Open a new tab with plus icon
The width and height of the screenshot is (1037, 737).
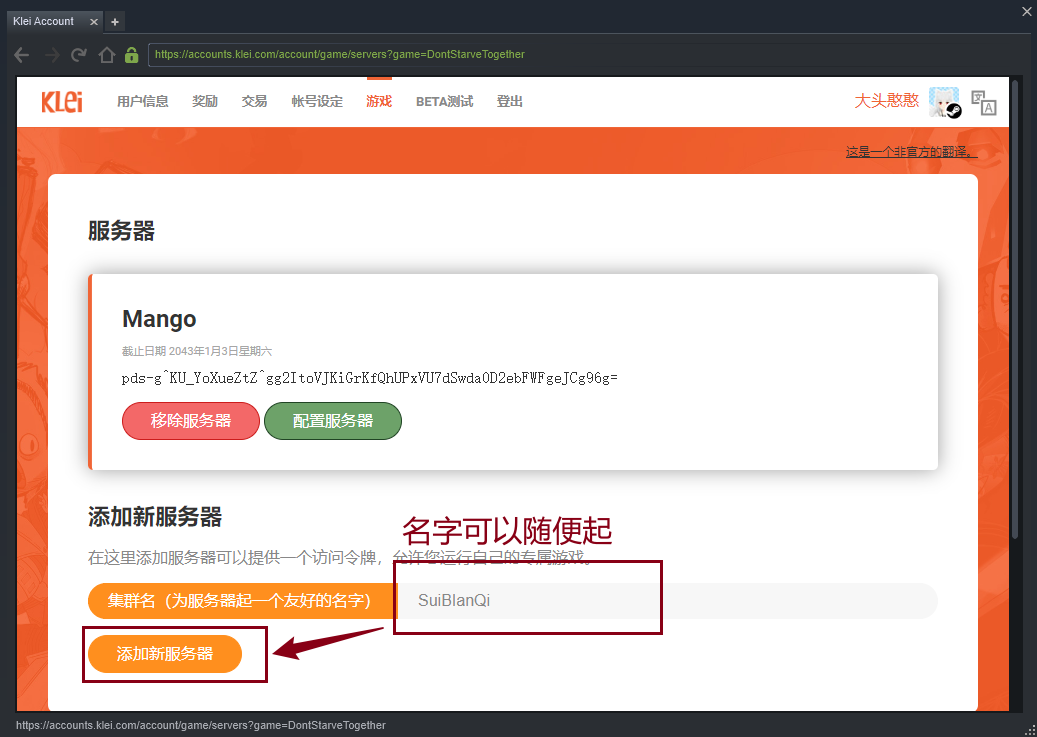coord(115,22)
